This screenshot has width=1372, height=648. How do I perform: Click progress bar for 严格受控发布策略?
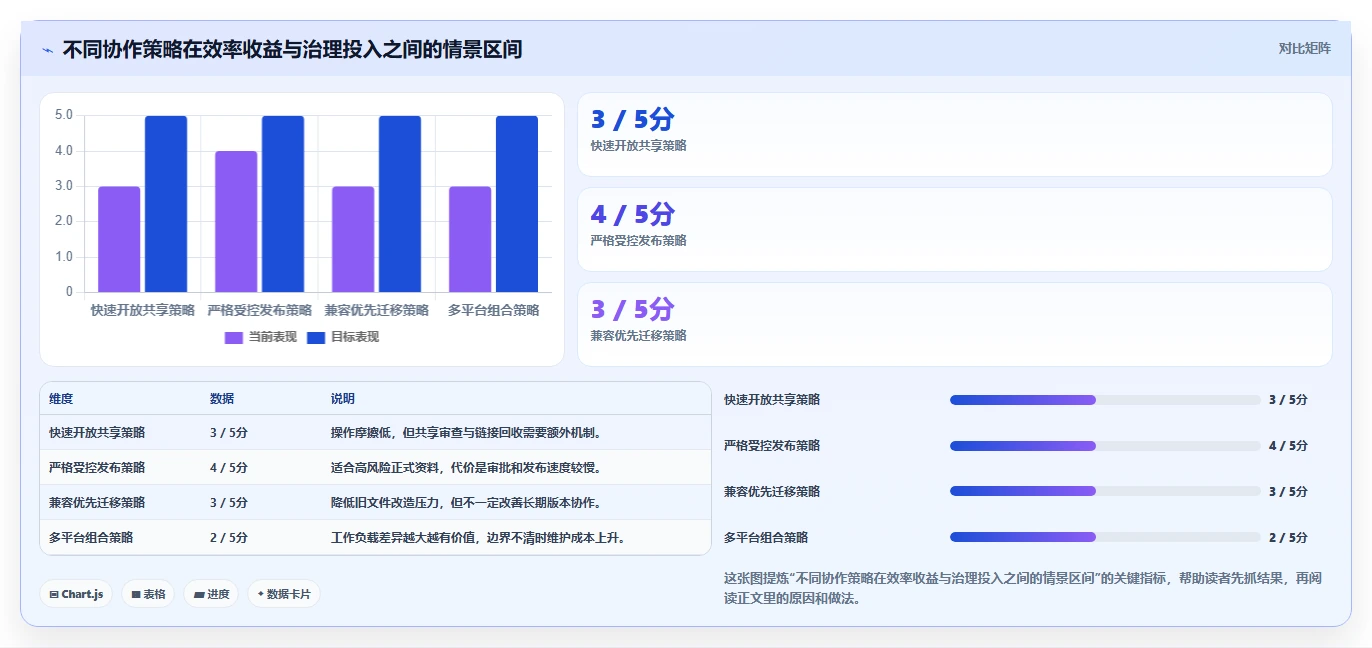click(x=1105, y=446)
